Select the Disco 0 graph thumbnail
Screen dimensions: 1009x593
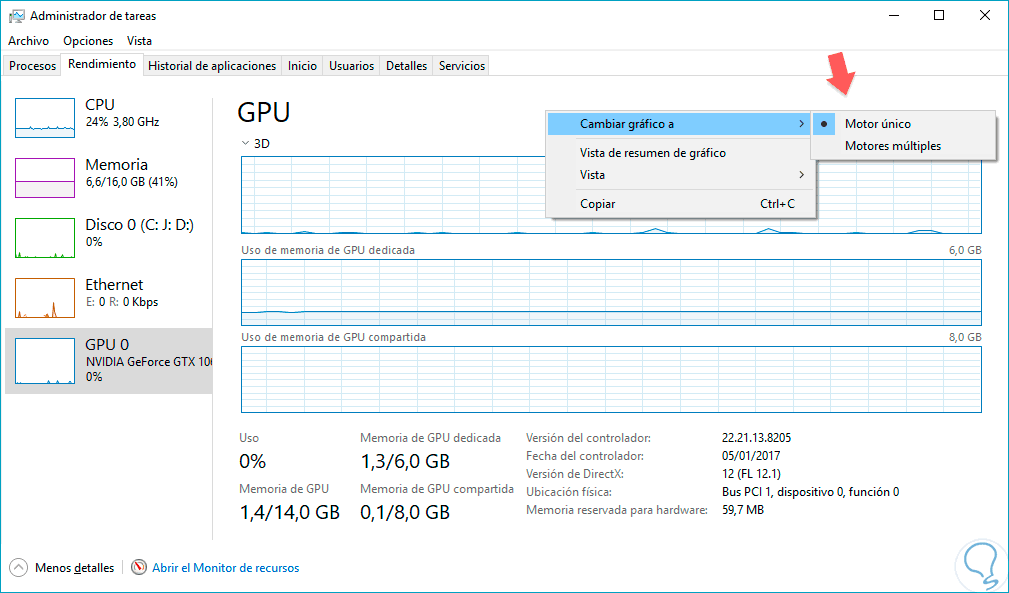click(45, 237)
